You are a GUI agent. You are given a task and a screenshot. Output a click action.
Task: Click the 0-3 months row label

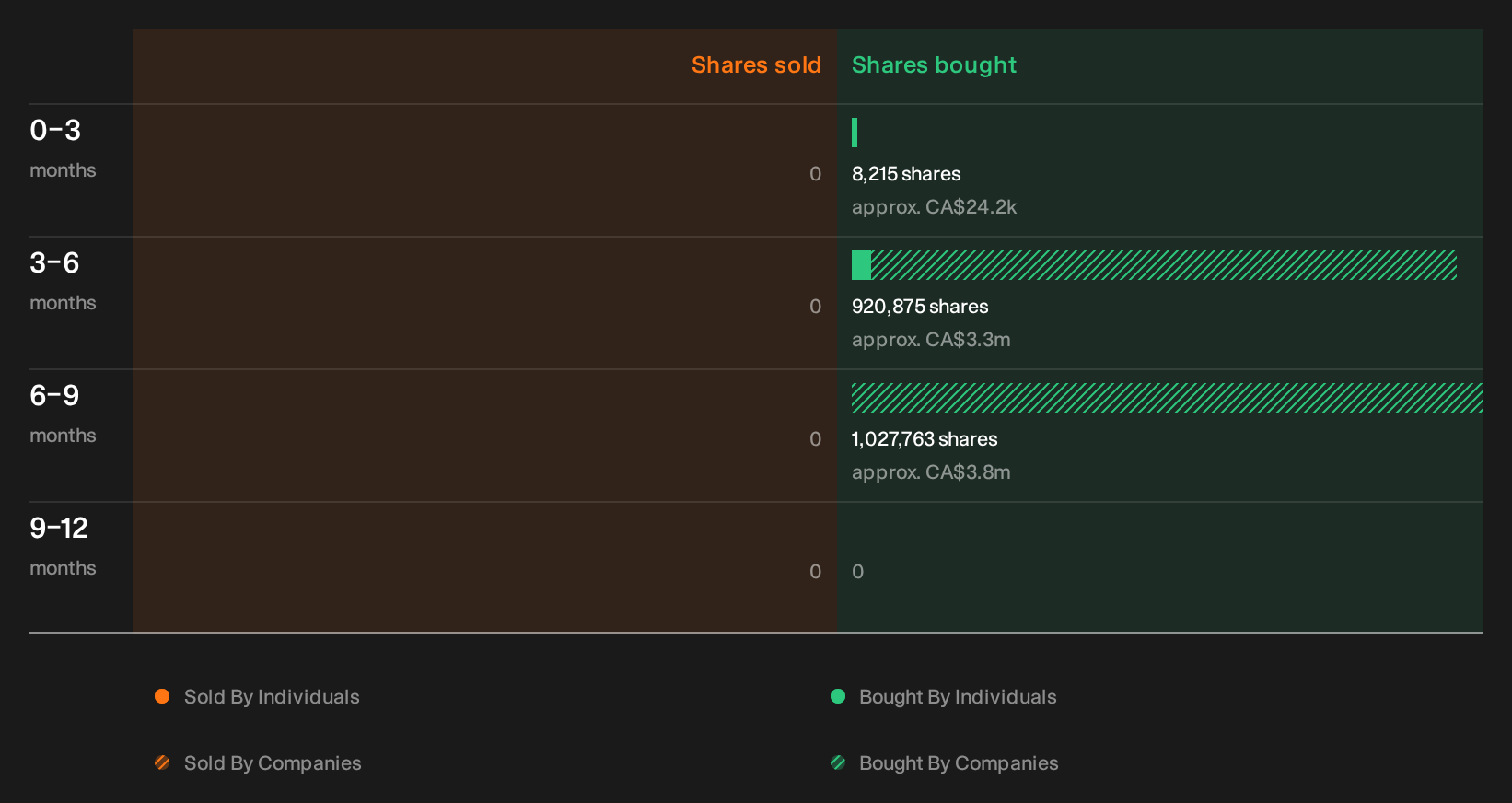coord(63,148)
